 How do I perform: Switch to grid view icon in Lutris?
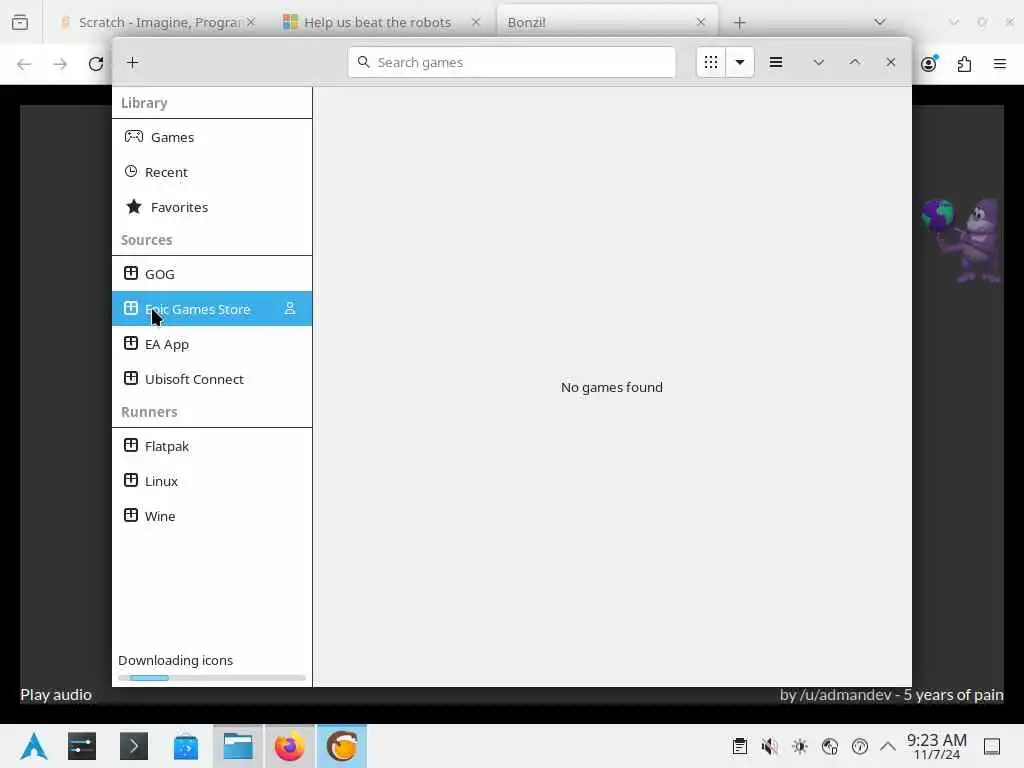point(711,62)
